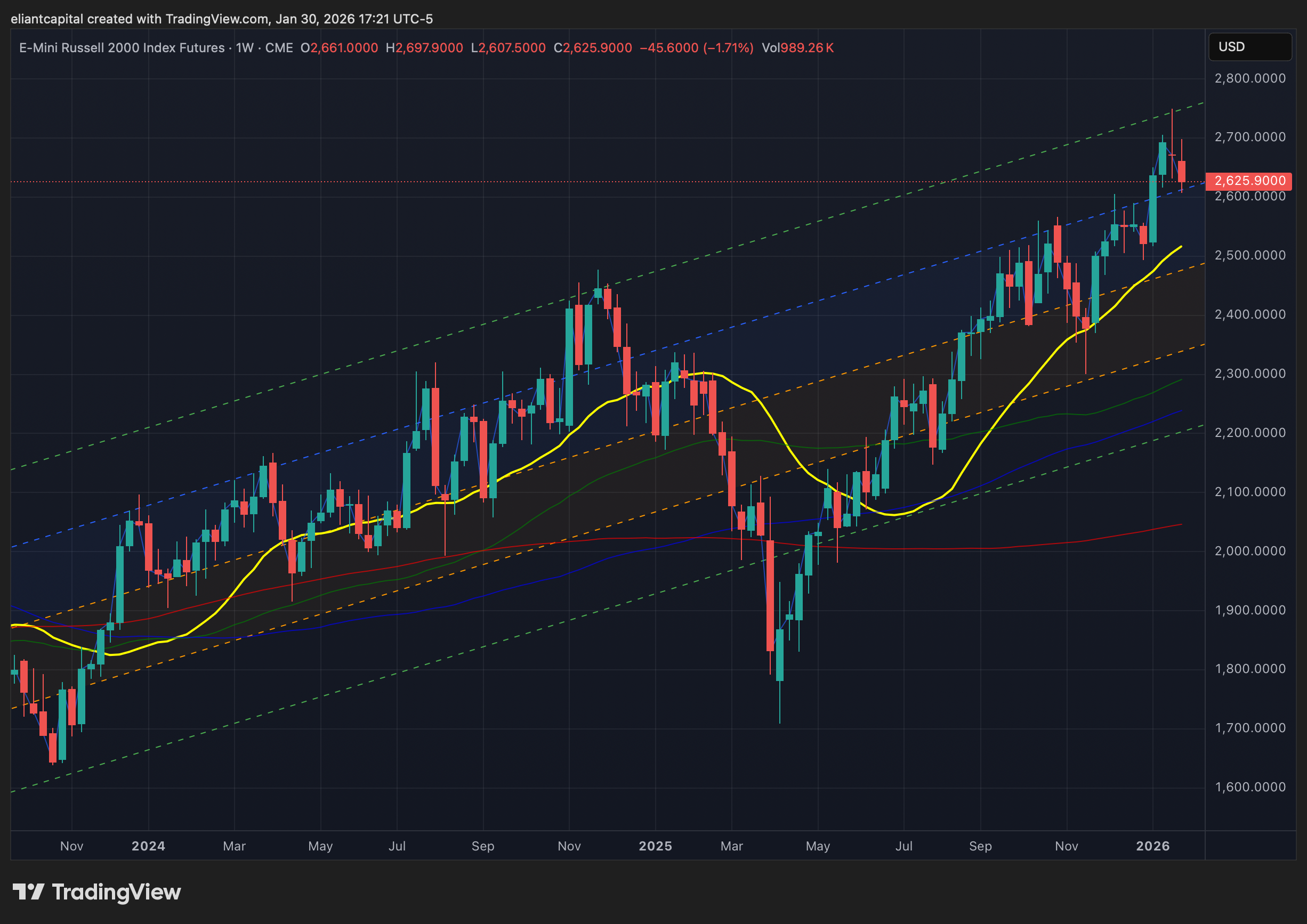Select the 1W interval label in header
The image size is (1307, 924).
pos(244,48)
